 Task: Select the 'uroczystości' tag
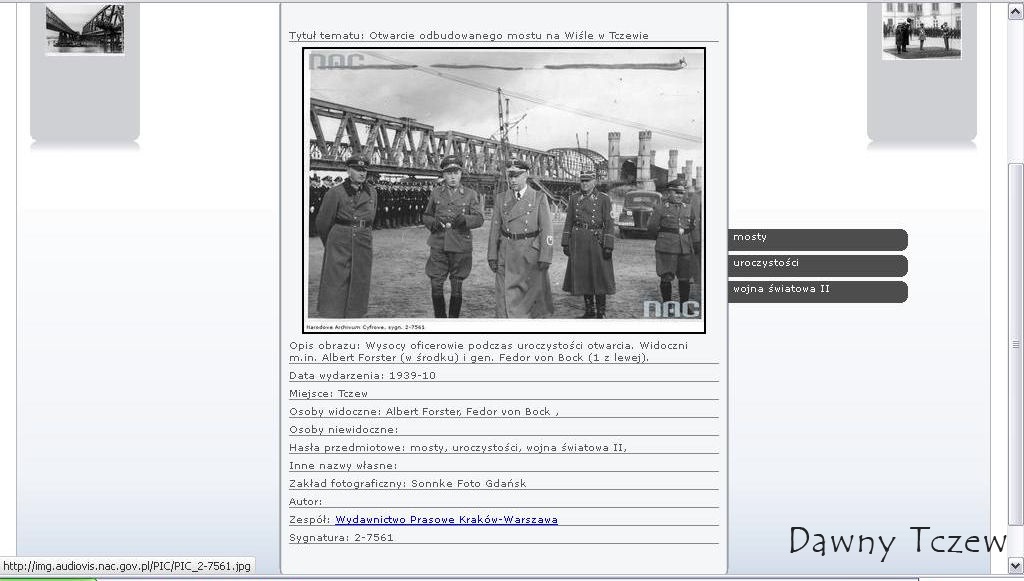817,265
